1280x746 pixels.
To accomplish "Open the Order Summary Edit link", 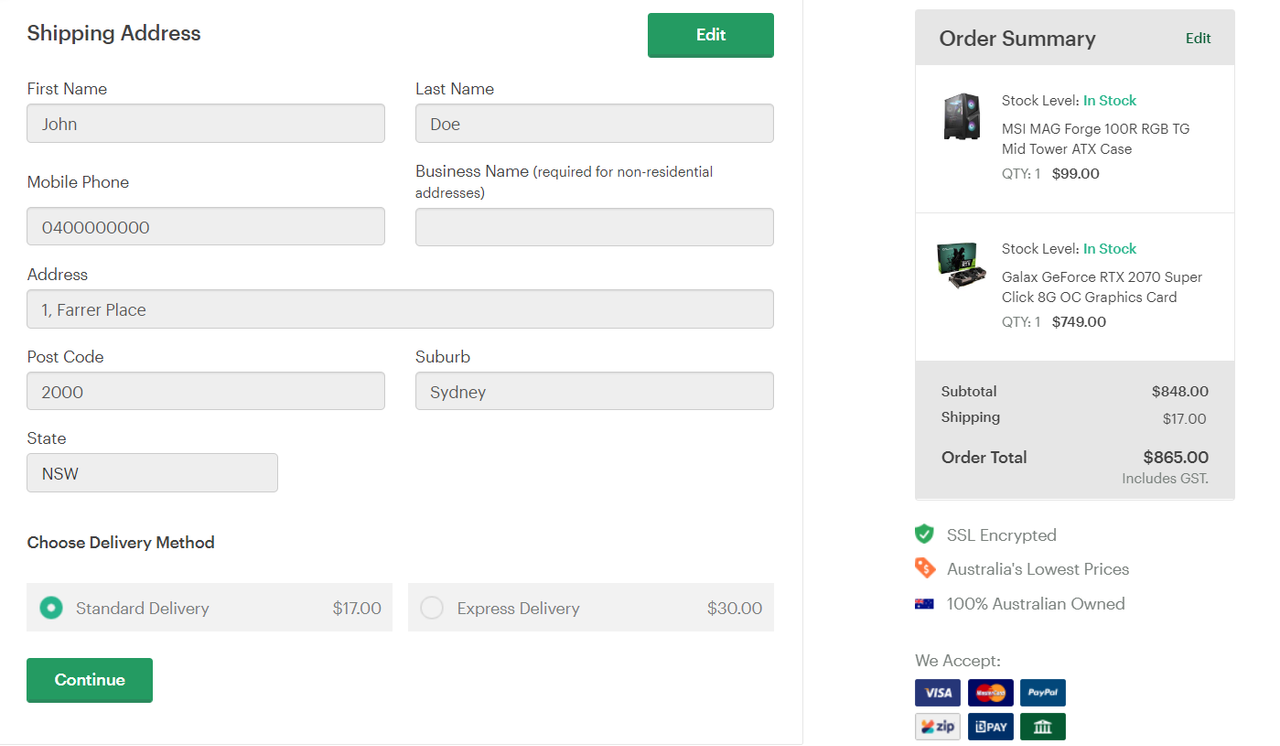I will pos(1198,38).
